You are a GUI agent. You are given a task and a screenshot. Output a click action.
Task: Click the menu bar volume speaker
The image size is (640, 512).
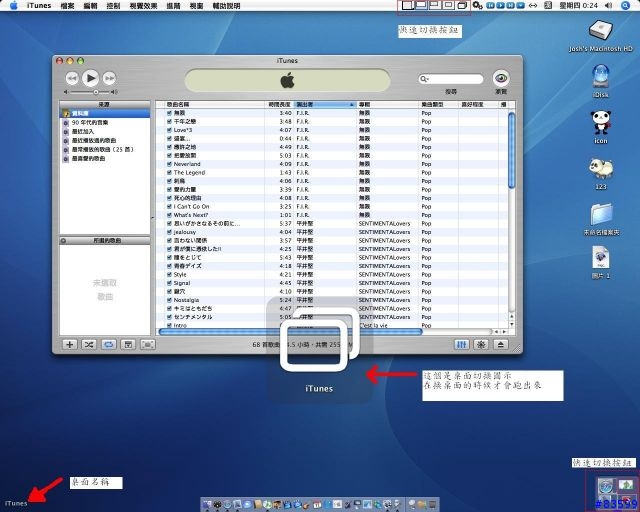click(x=608, y=5)
